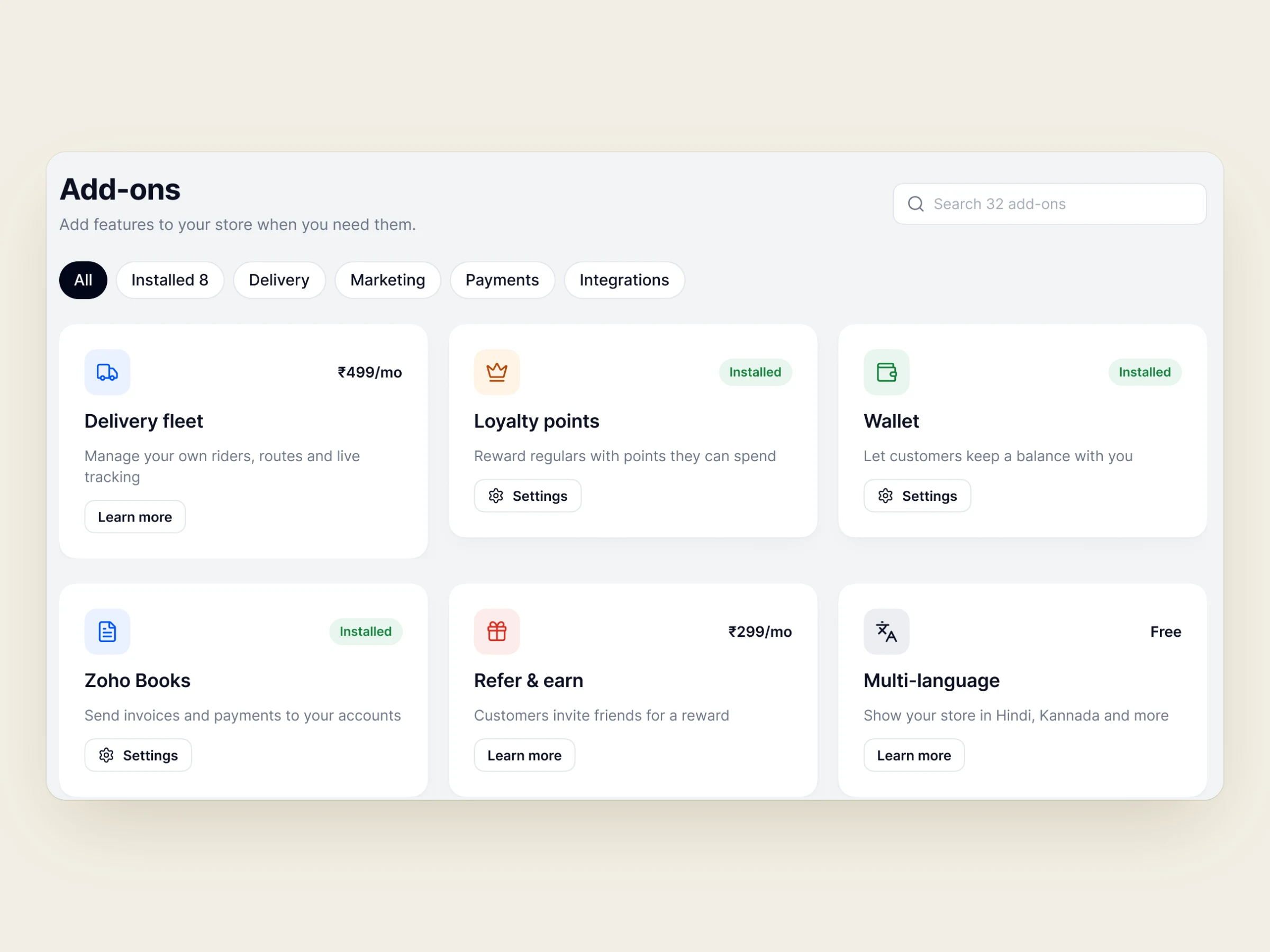This screenshot has width=1270, height=952.
Task: Click the gear icon in Wallet Settings
Action: (x=885, y=496)
